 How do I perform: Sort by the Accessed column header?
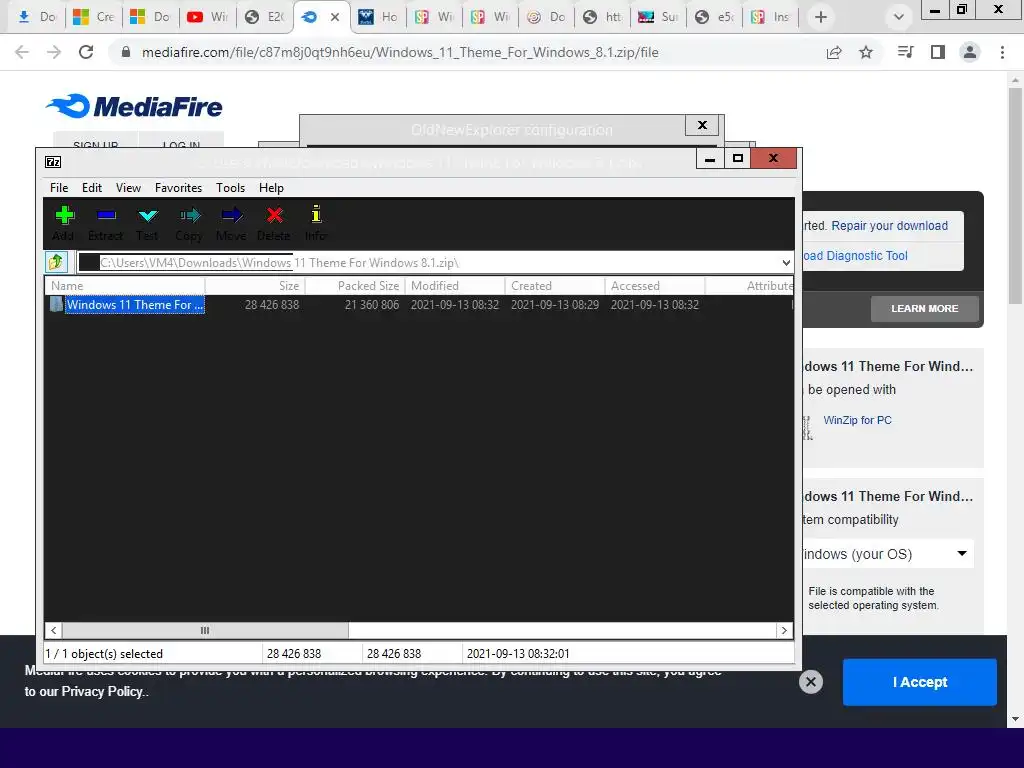click(x=655, y=286)
